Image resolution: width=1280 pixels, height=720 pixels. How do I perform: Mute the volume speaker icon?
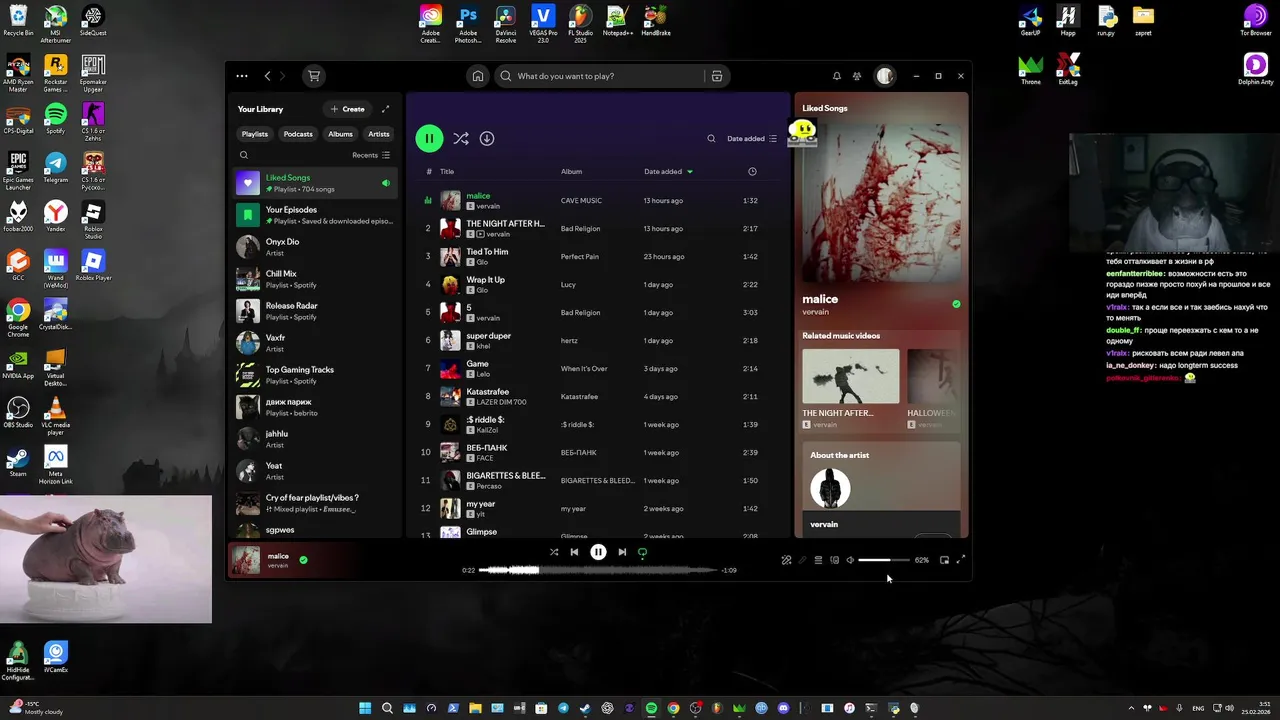[850, 560]
